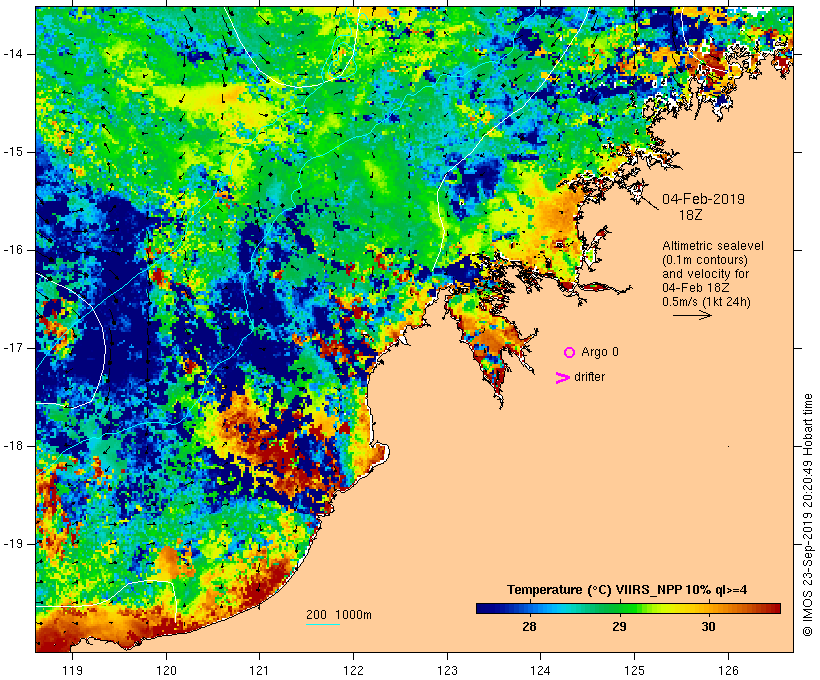This screenshot has height=680, width=820.
Task: Click the longitude axis label 124
Action: 541,670
